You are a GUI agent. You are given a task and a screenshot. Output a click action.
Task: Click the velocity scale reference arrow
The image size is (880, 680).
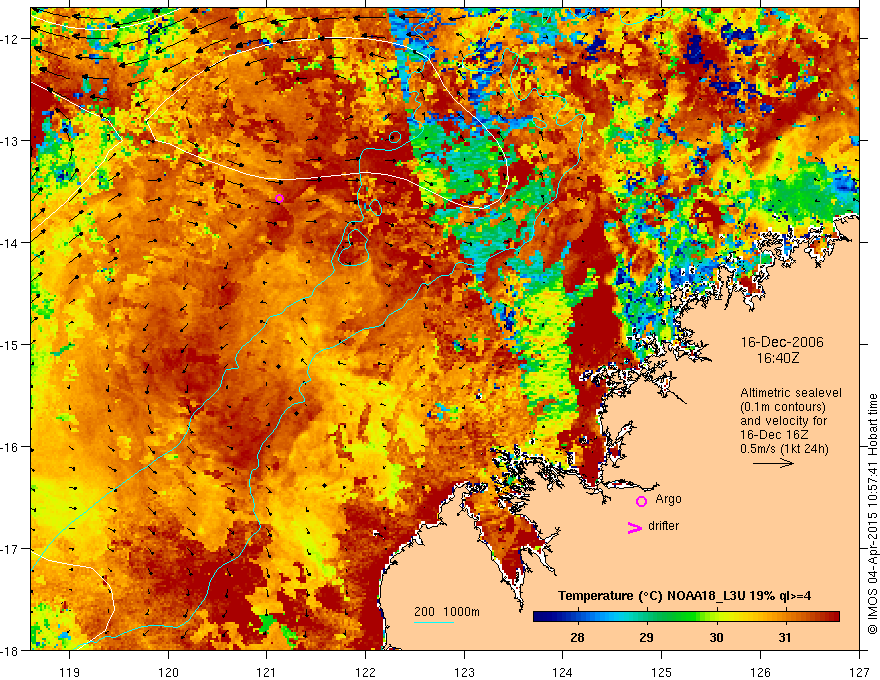click(x=773, y=463)
